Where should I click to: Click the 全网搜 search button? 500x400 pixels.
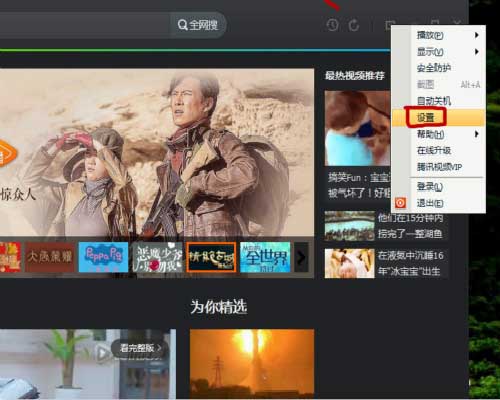point(198,25)
